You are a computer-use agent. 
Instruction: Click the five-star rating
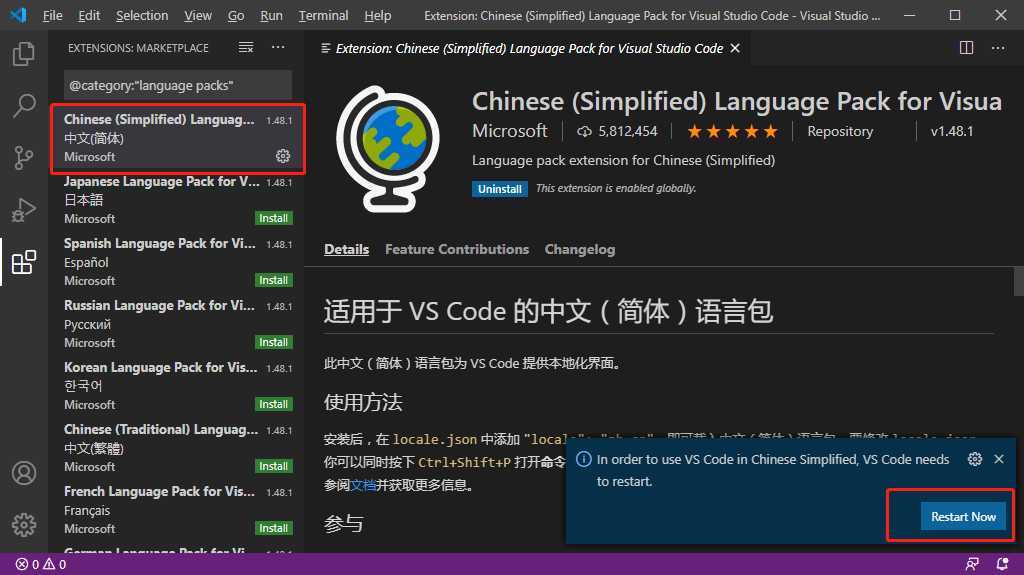pos(732,131)
